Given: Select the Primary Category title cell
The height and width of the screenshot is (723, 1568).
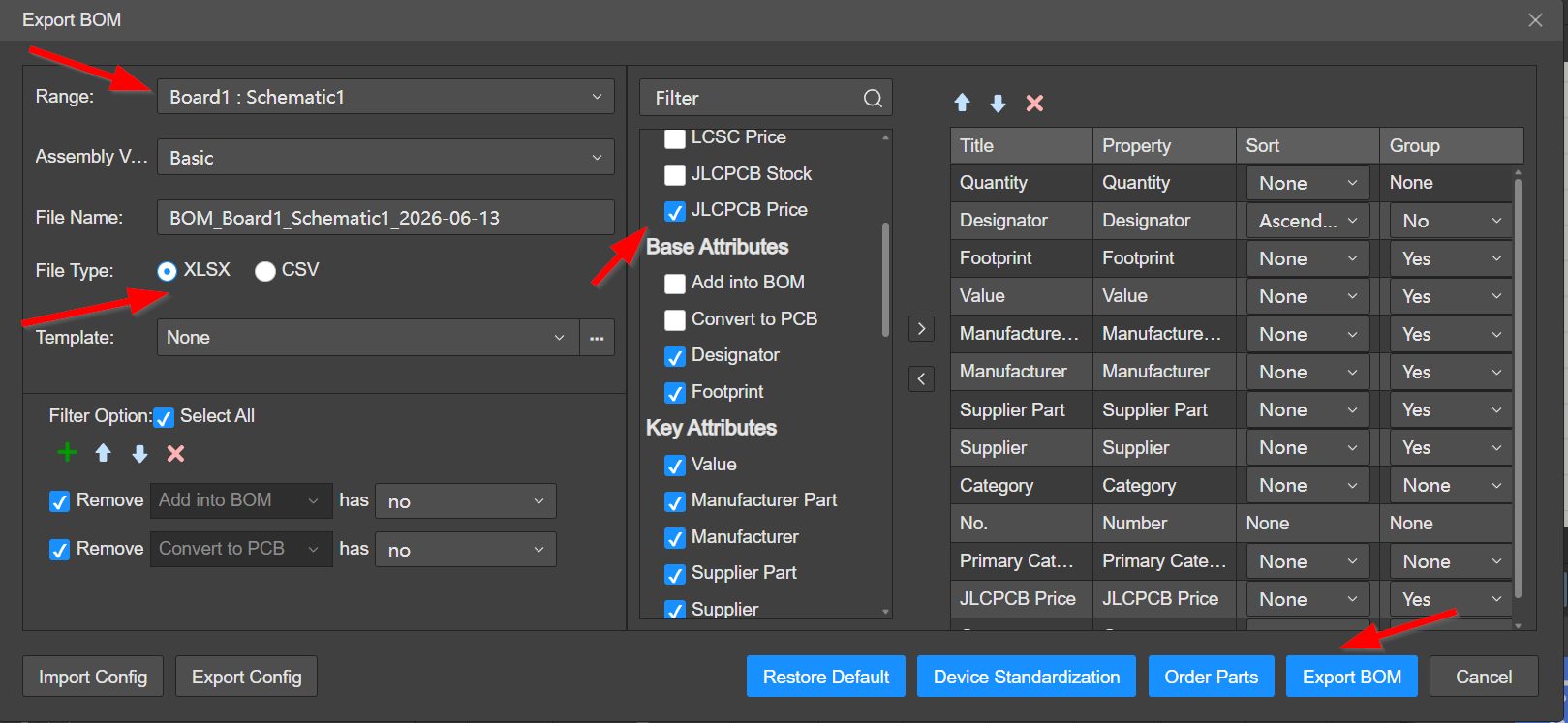Looking at the screenshot, I should [1022, 561].
